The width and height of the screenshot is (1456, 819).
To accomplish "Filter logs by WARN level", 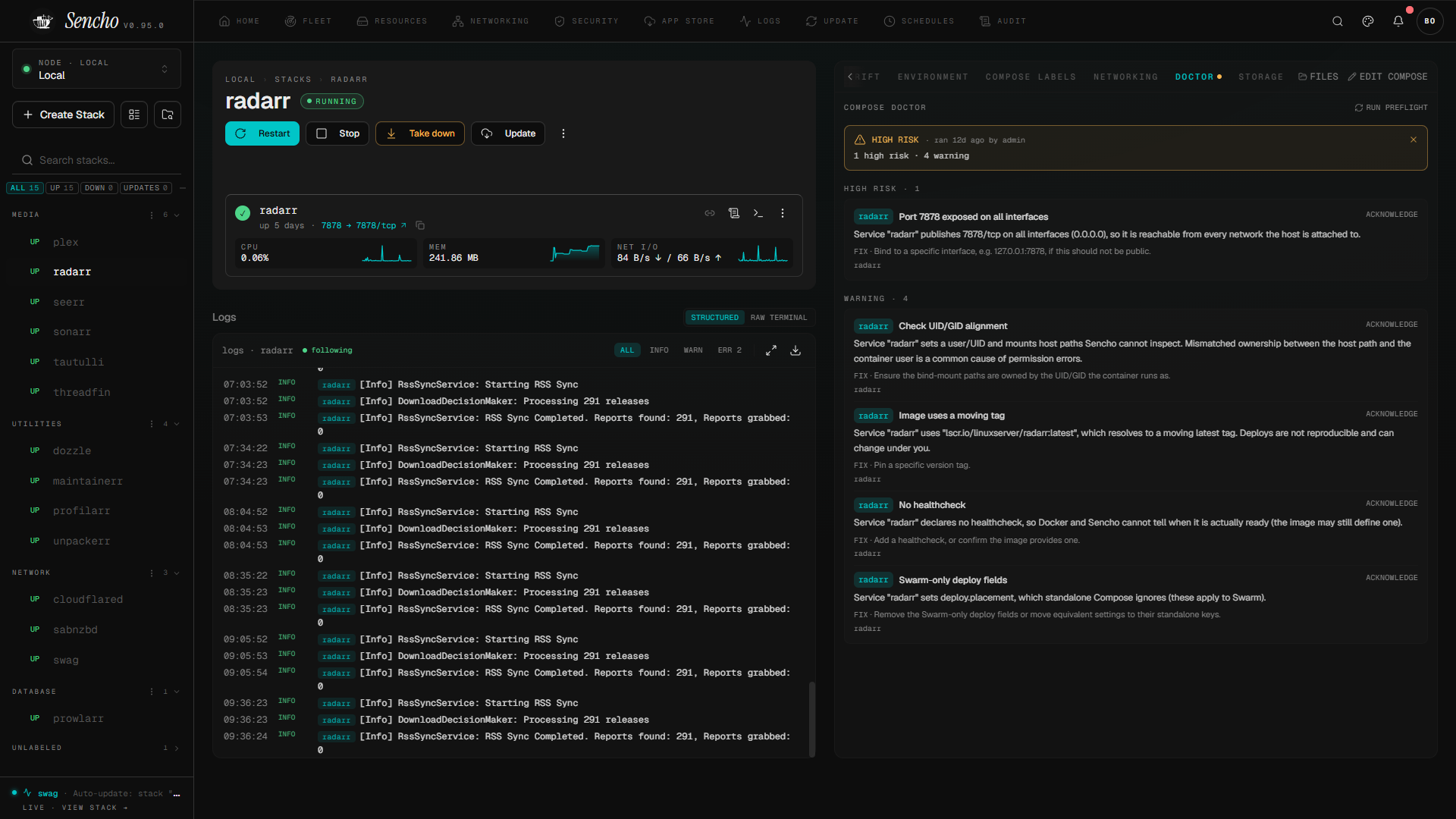I will pyautogui.click(x=693, y=350).
